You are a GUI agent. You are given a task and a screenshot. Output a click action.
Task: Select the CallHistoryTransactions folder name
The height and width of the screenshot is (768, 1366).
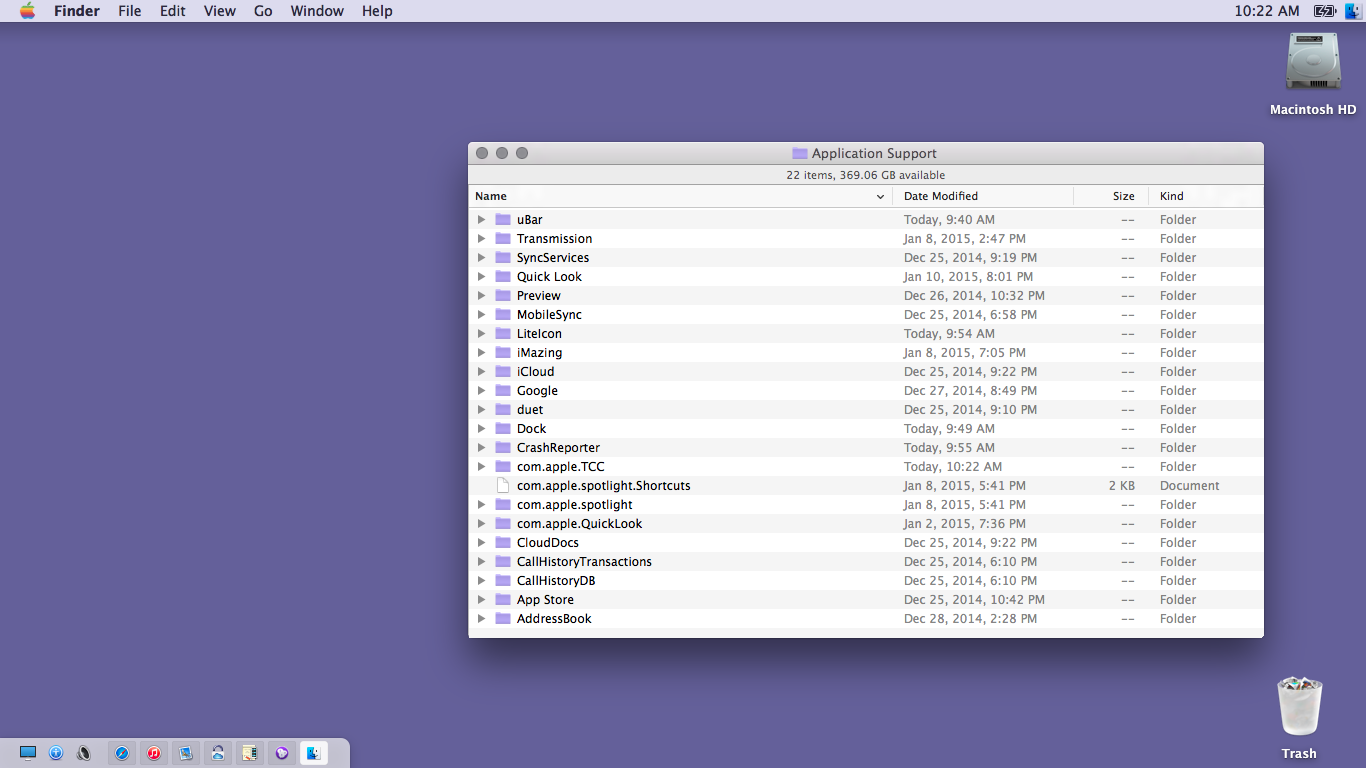[584, 562]
